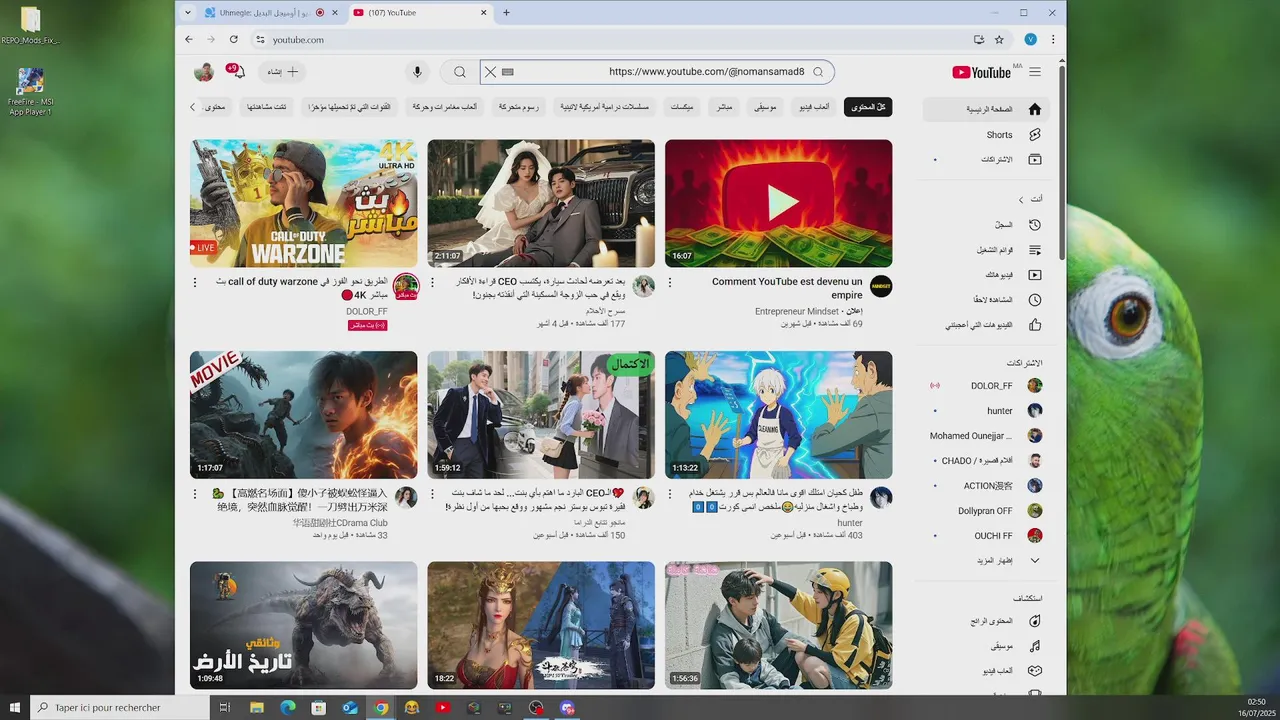Bookmark this page with star icon

point(999,39)
